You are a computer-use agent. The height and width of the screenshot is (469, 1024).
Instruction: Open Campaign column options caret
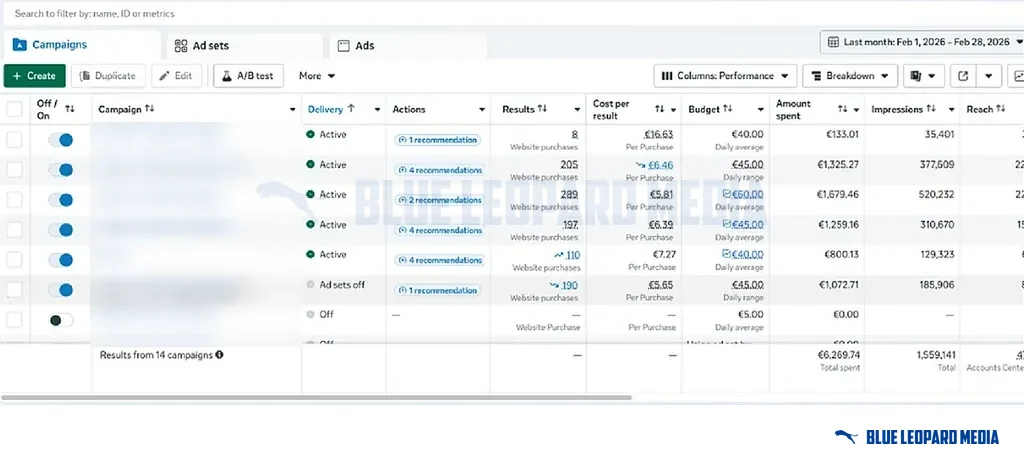click(292, 110)
